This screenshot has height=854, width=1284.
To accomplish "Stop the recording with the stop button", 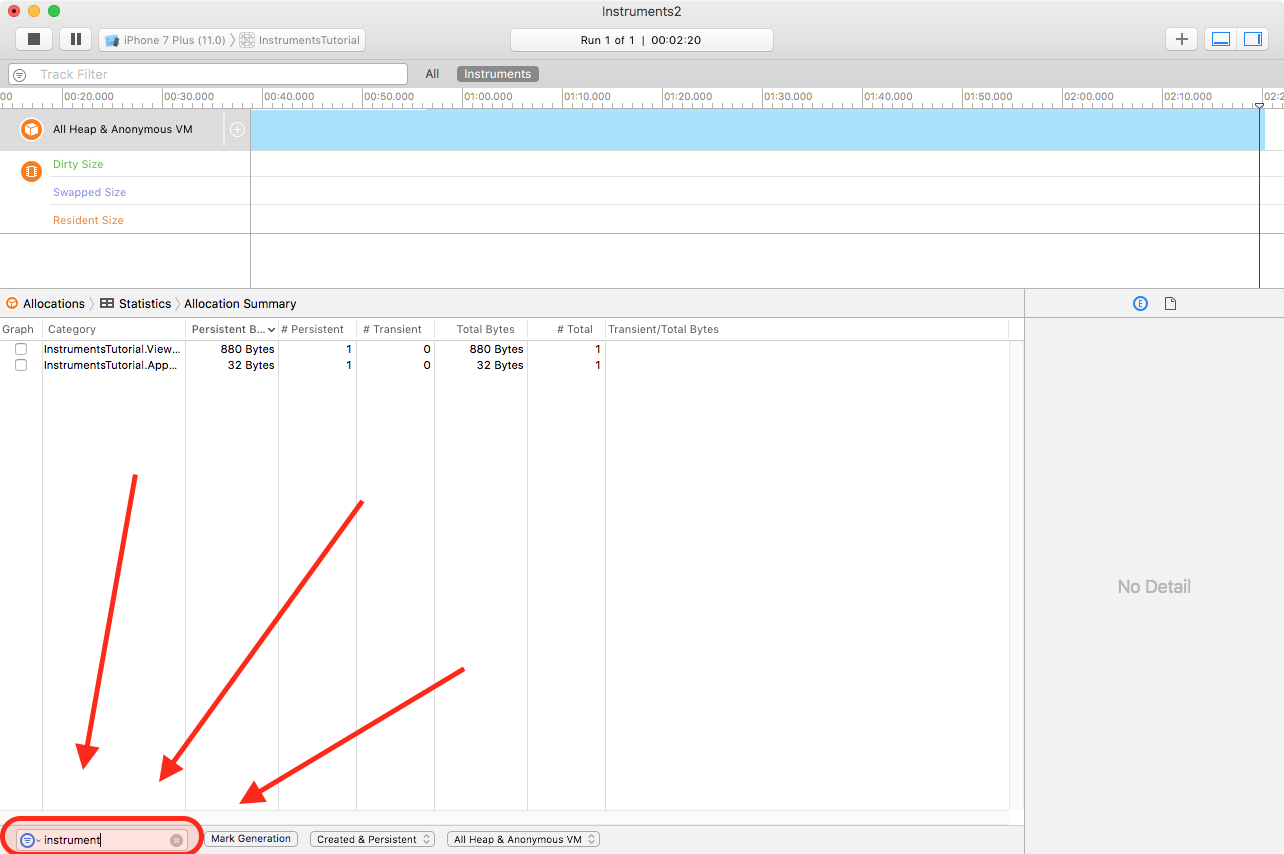I will [34, 39].
